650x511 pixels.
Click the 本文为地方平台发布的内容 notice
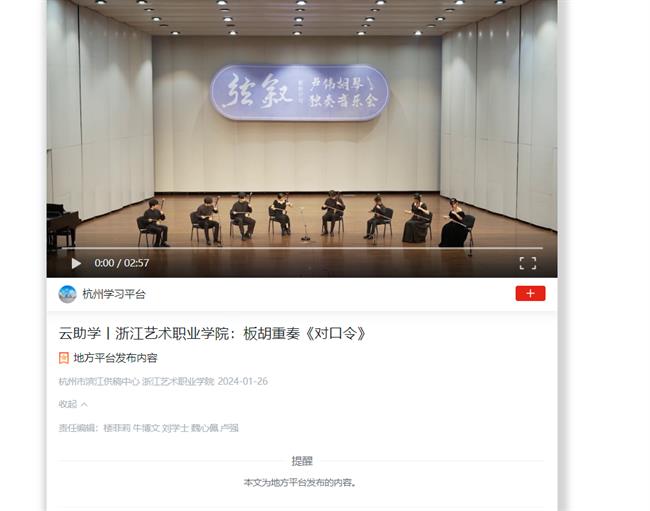pos(300,483)
